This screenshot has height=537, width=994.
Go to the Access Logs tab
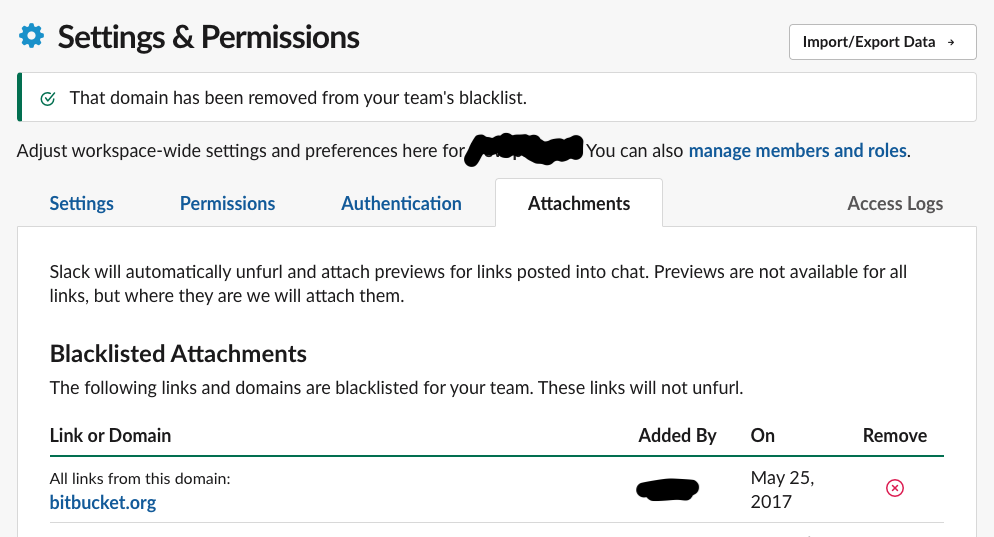(895, 204)
